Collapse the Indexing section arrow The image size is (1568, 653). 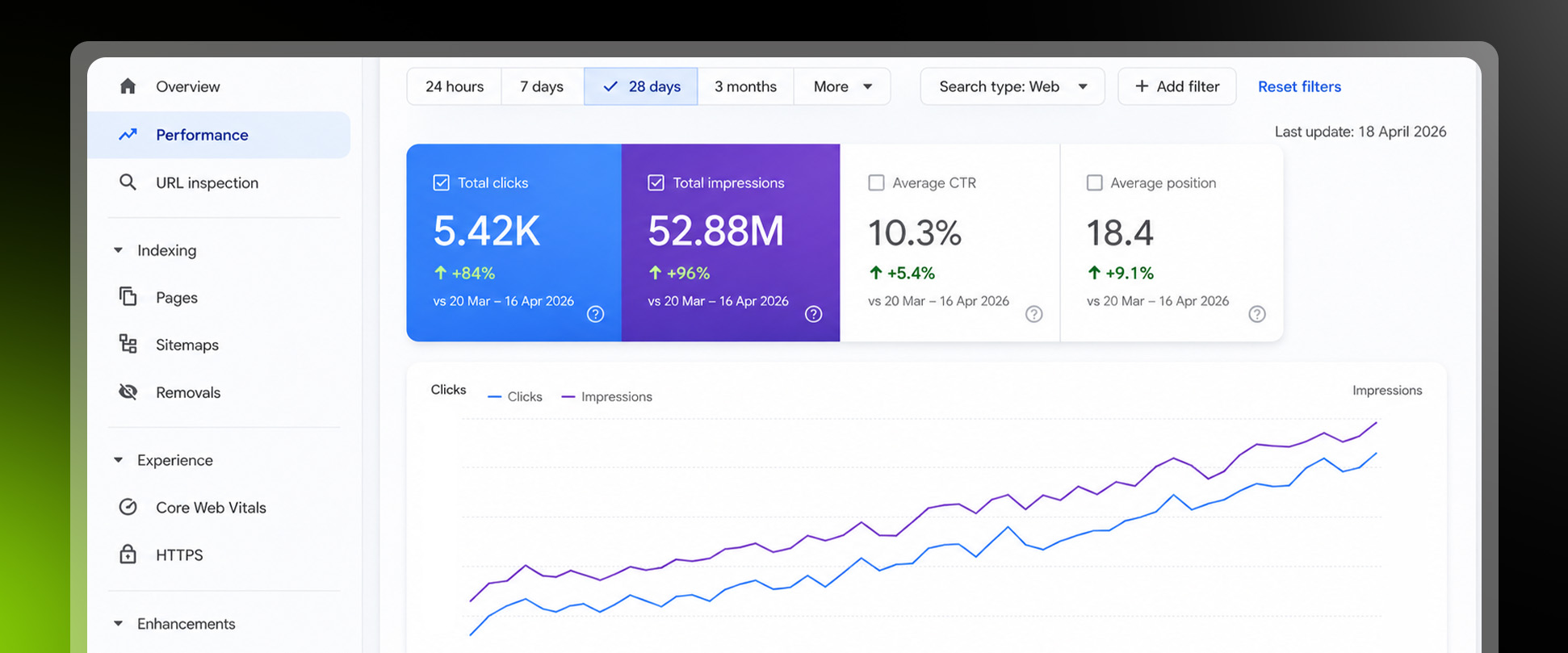click(118, 250)
